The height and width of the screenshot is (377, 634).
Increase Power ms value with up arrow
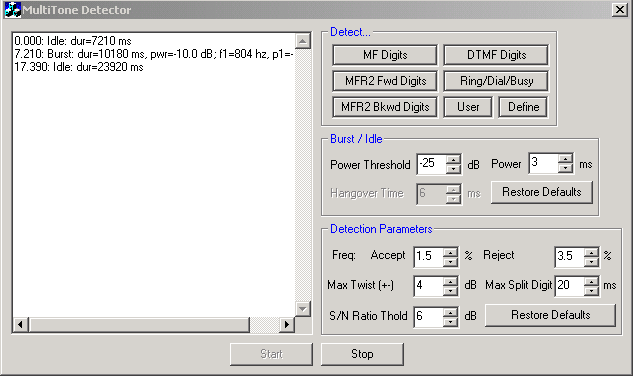pos(565,158)
